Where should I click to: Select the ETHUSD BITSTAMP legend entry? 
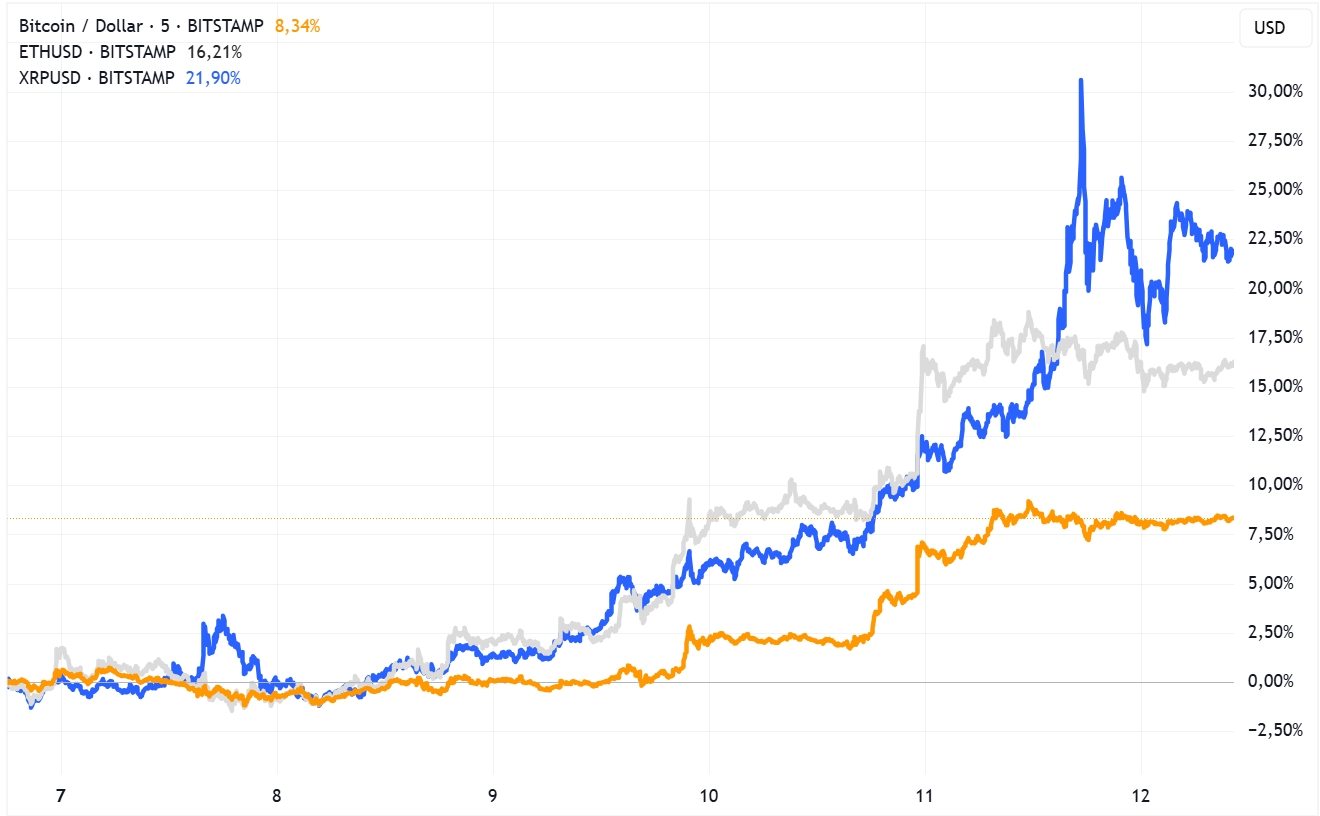point(97,52)
